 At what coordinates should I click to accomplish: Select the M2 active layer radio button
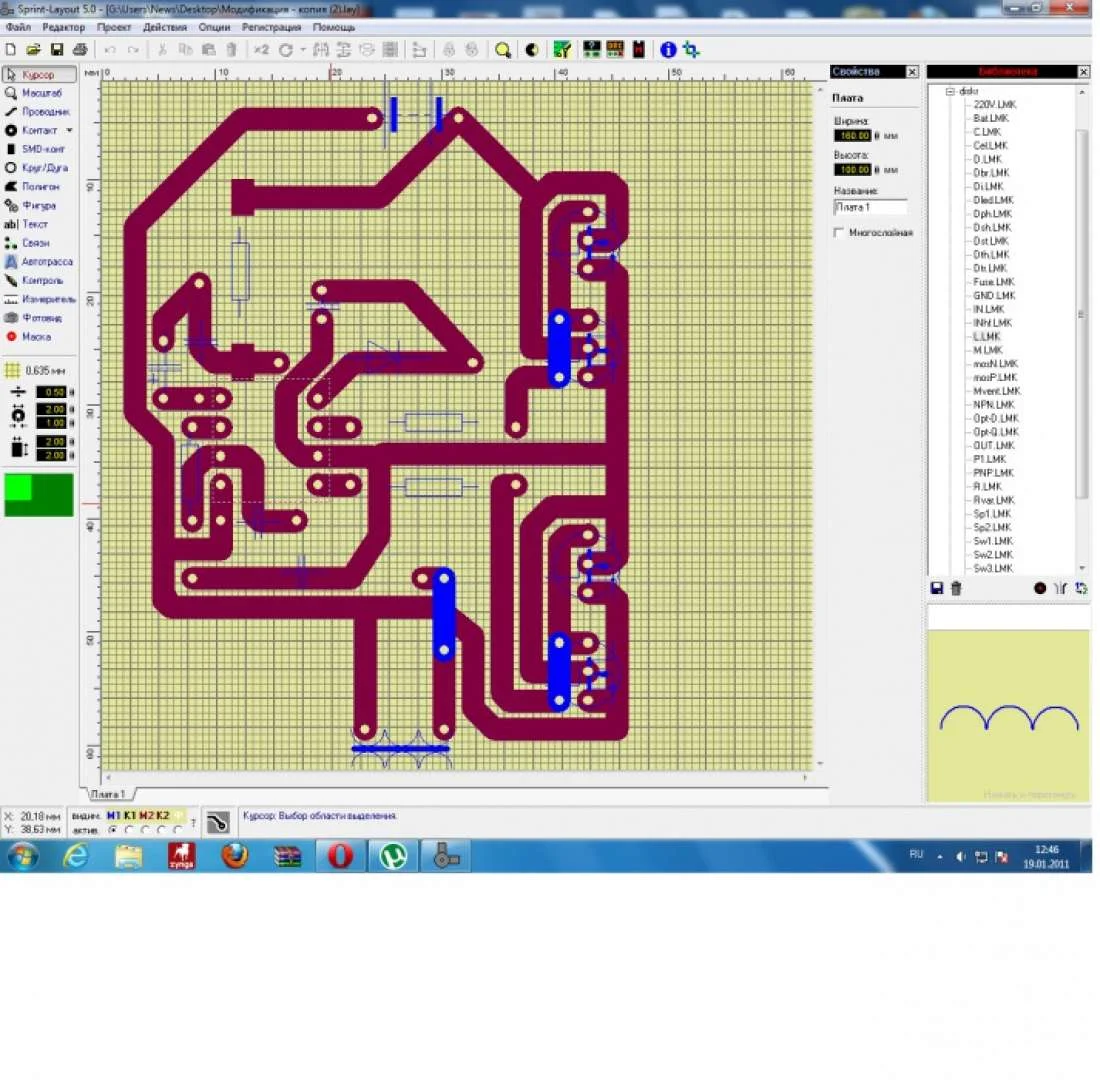click(145, 830)
